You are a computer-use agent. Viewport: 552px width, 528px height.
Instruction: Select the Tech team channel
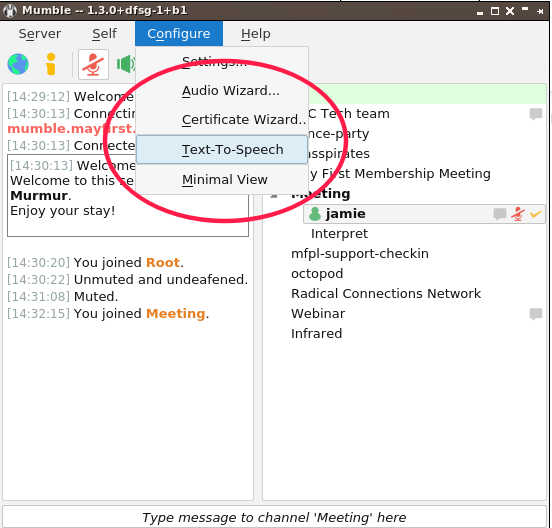pos(349,114)
